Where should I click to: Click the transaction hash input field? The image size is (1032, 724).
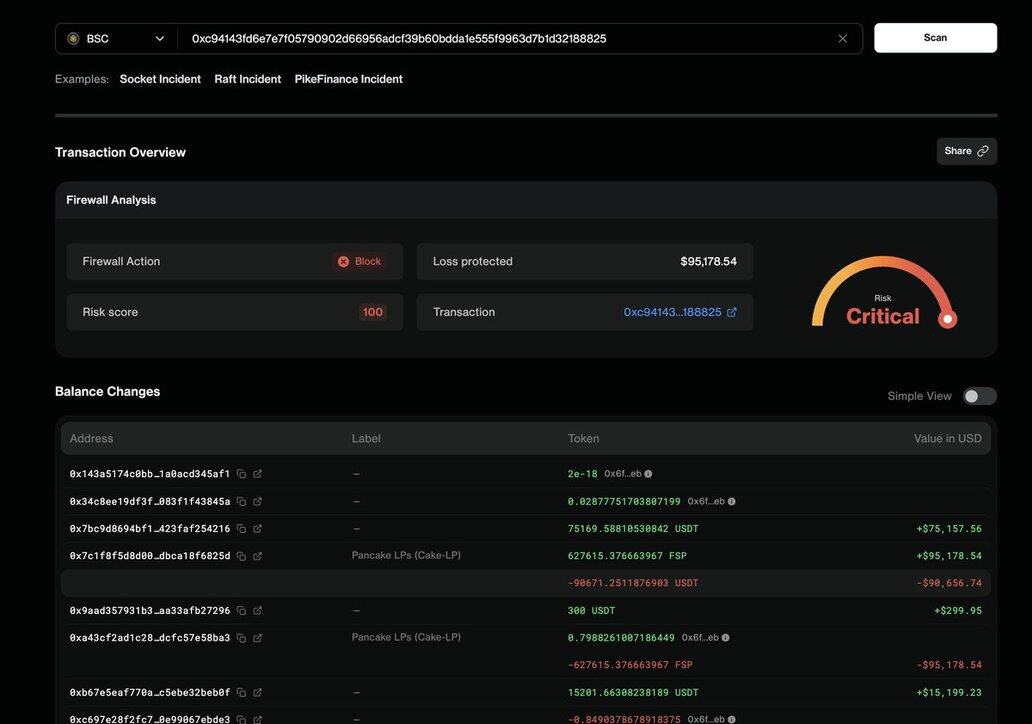500,39
